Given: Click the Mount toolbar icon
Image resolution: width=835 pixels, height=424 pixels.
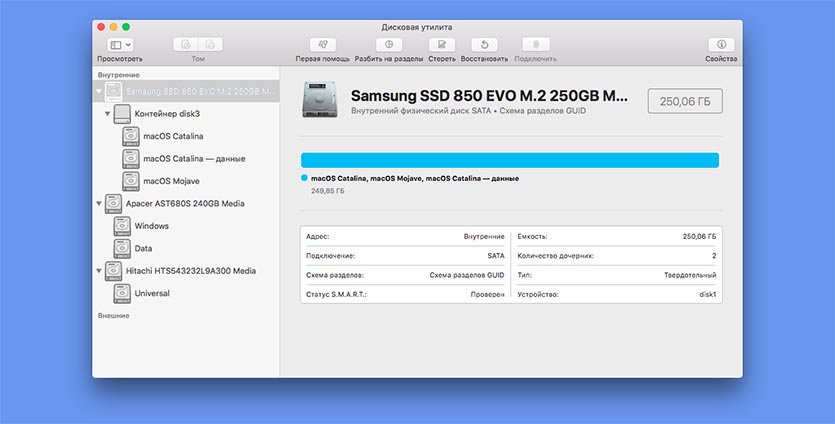Looking at the screenshot, I should tap(536, 45).
